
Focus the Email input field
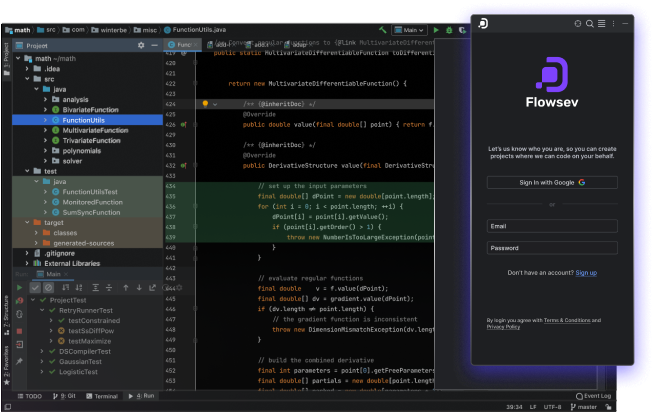(x=552, y=226)
